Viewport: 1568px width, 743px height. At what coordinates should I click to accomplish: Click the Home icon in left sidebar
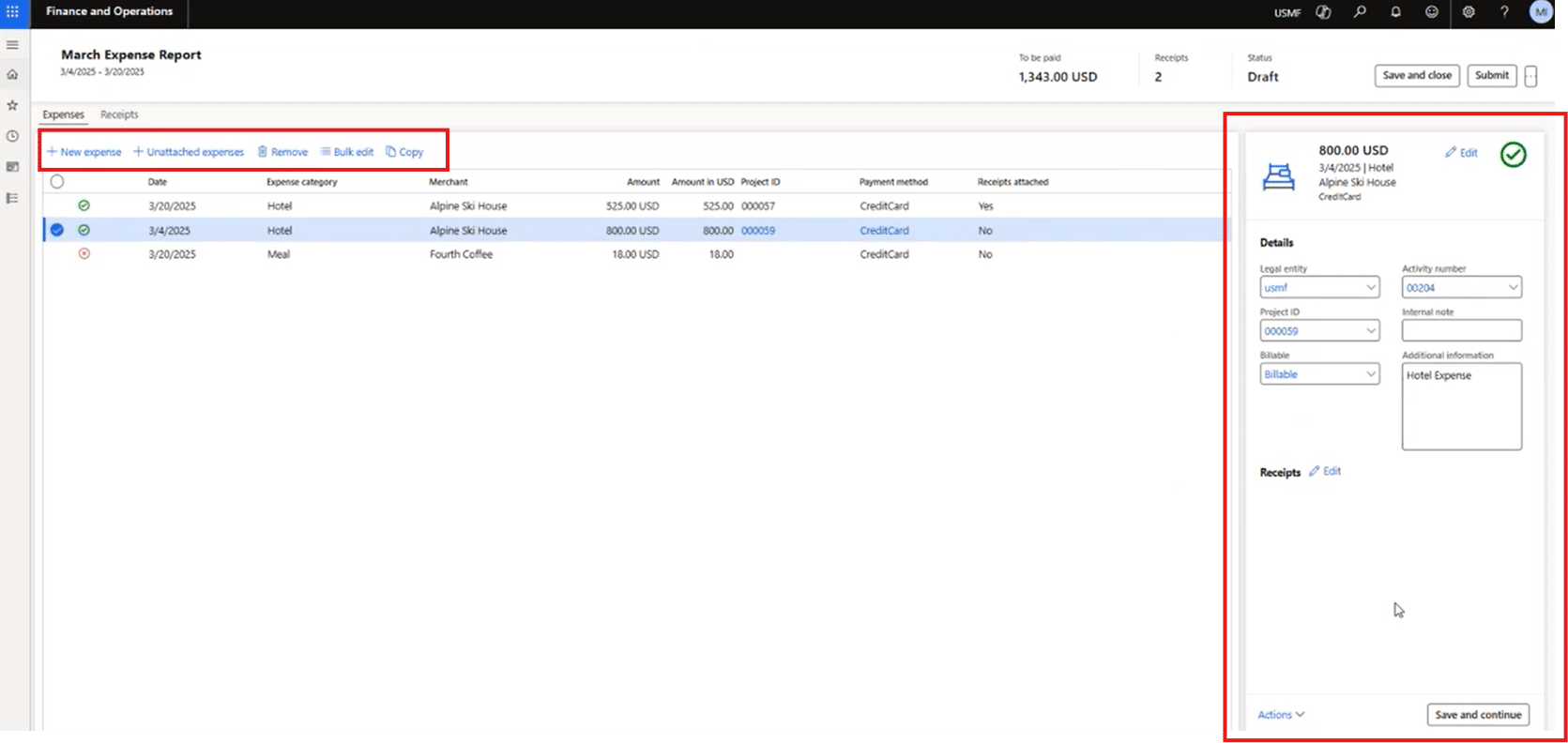[x=12, y=74]
